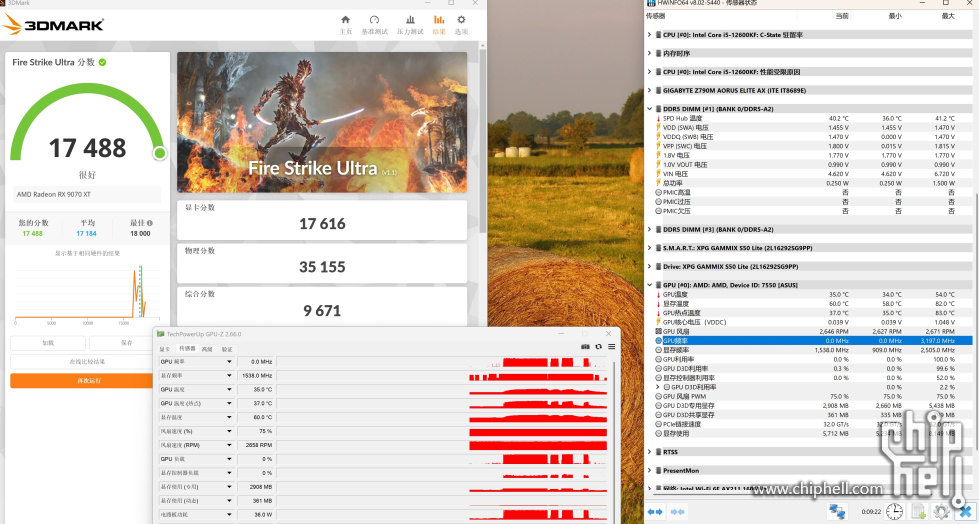Open the 3DMark Stress Tests (压力测试) icon
Viewport: 979px width, 524px height.
point(410,20)
